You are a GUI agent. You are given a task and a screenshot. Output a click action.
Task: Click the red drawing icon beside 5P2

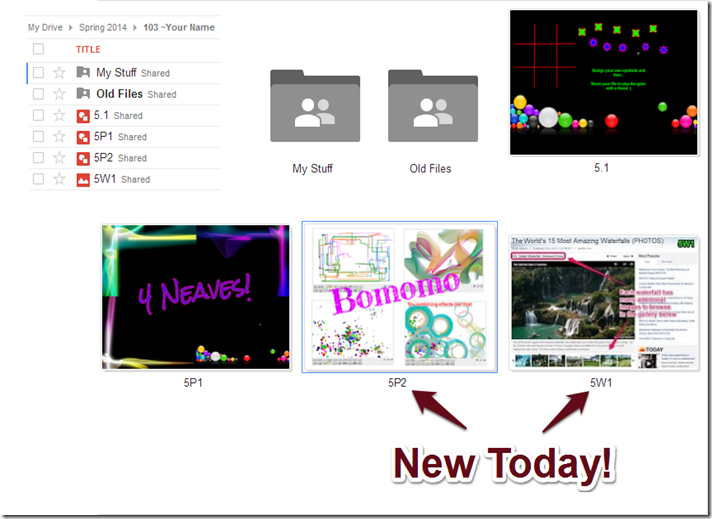click(x=83, y=158)
